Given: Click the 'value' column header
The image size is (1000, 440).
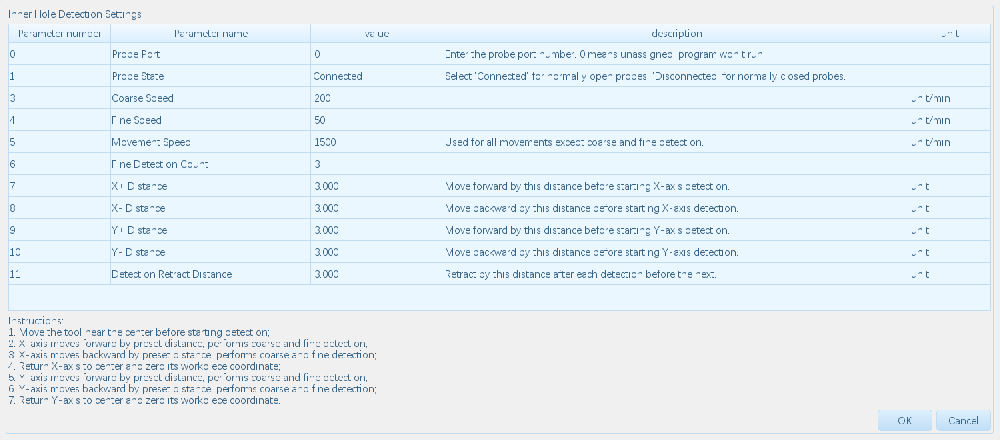Looking at the screenshot, I should pos(376,33).
